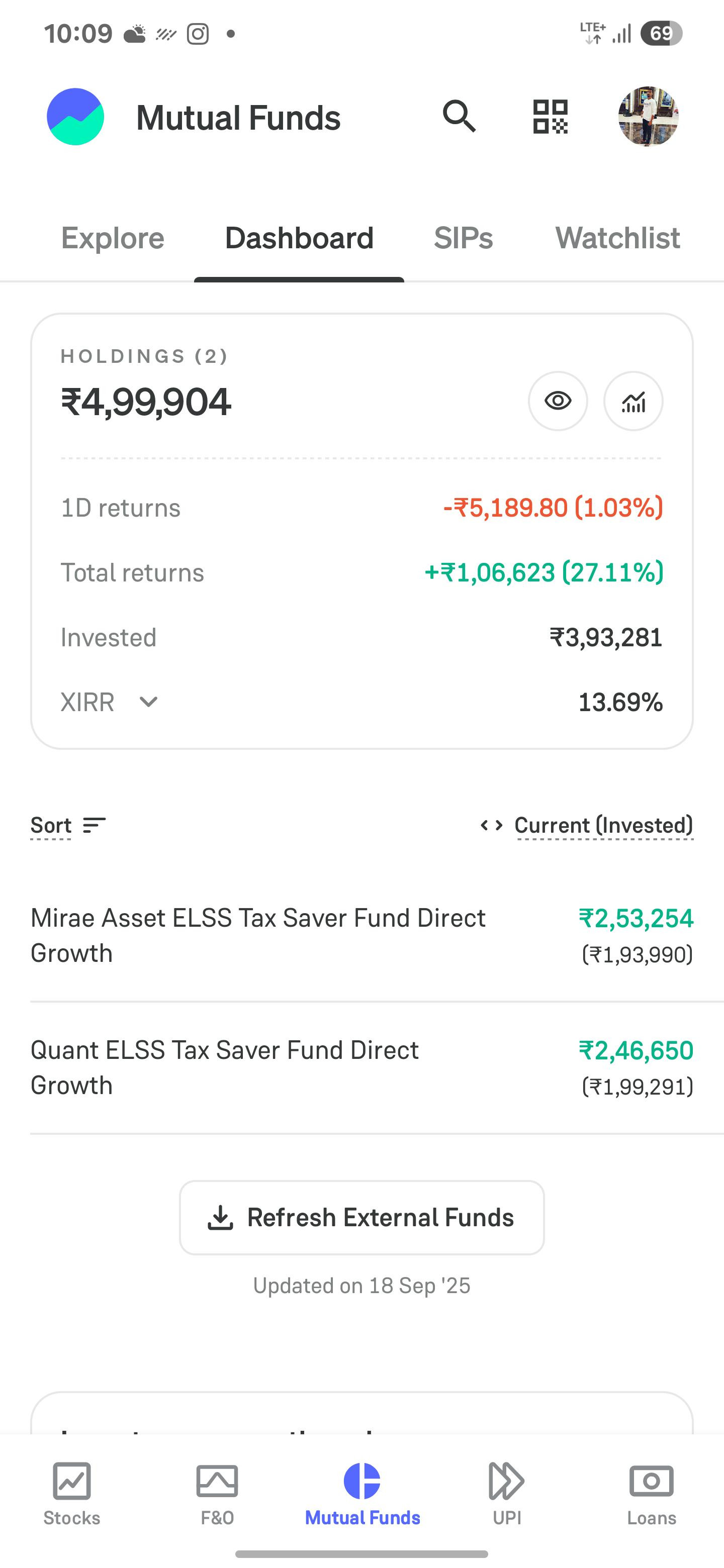Open the QR code scanner icon

(551, 116)
